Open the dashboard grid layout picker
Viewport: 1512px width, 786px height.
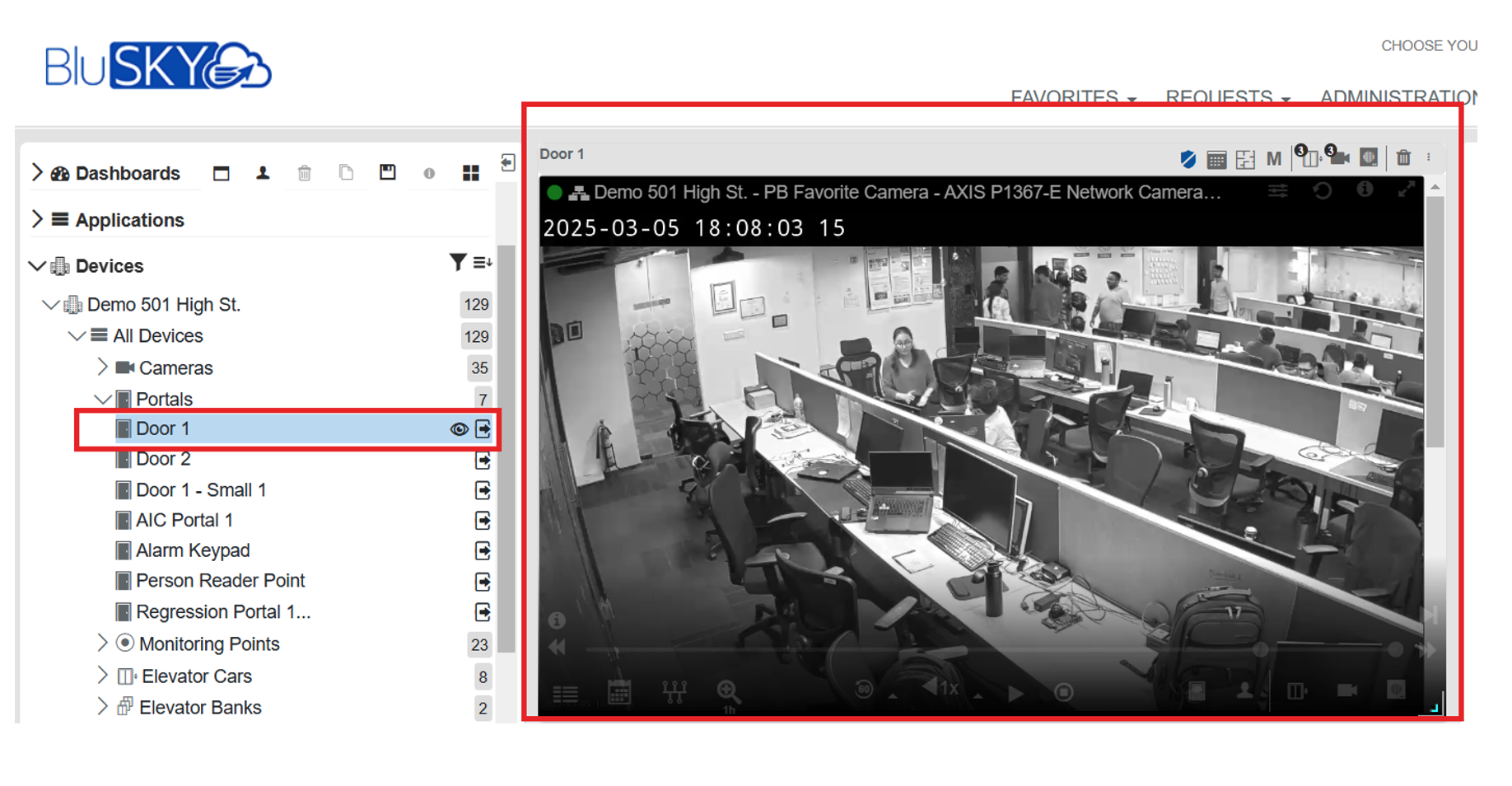click(x=471, y=173)
